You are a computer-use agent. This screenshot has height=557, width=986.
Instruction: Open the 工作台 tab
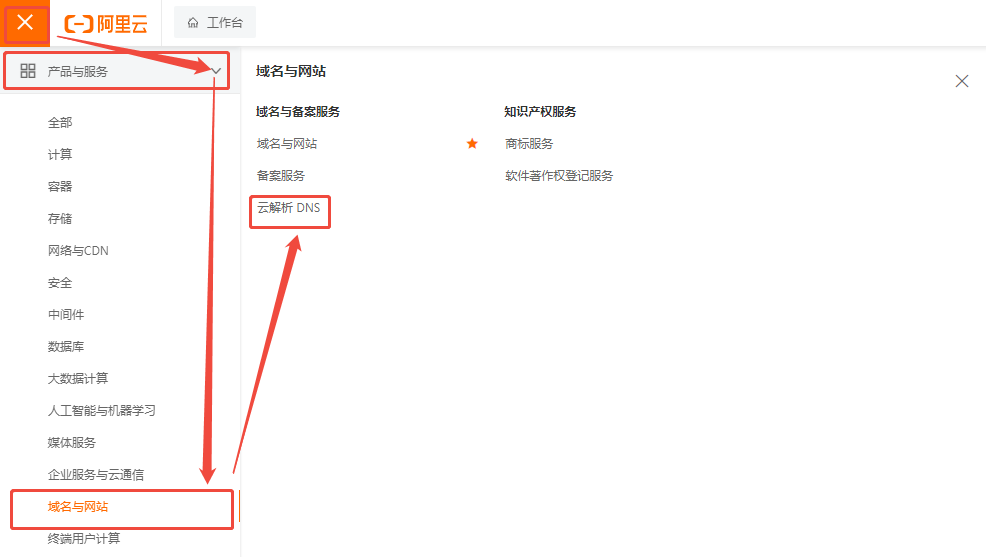tap(224, 23)
